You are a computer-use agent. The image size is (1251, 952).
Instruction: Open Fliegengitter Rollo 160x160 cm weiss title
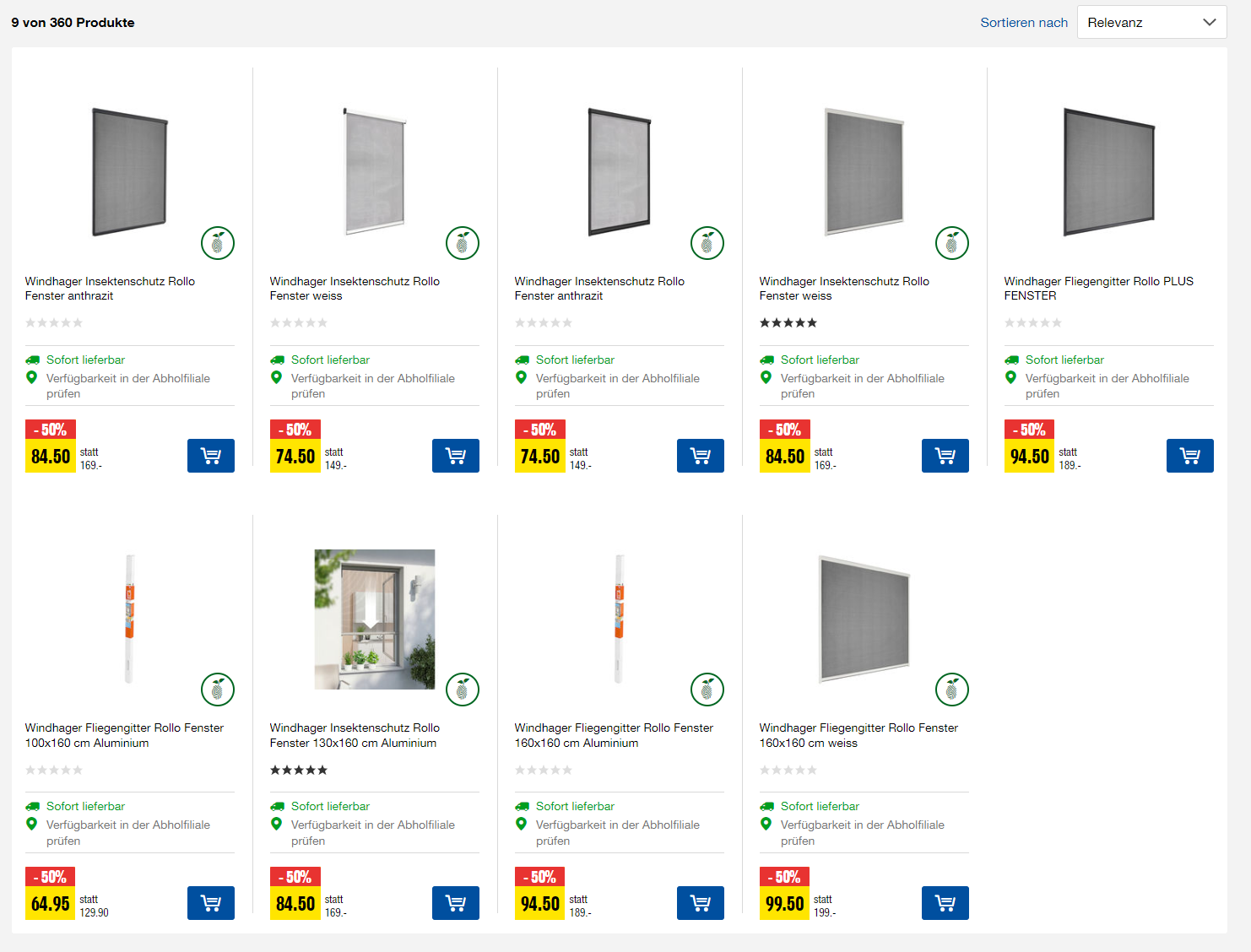(858, 735)
